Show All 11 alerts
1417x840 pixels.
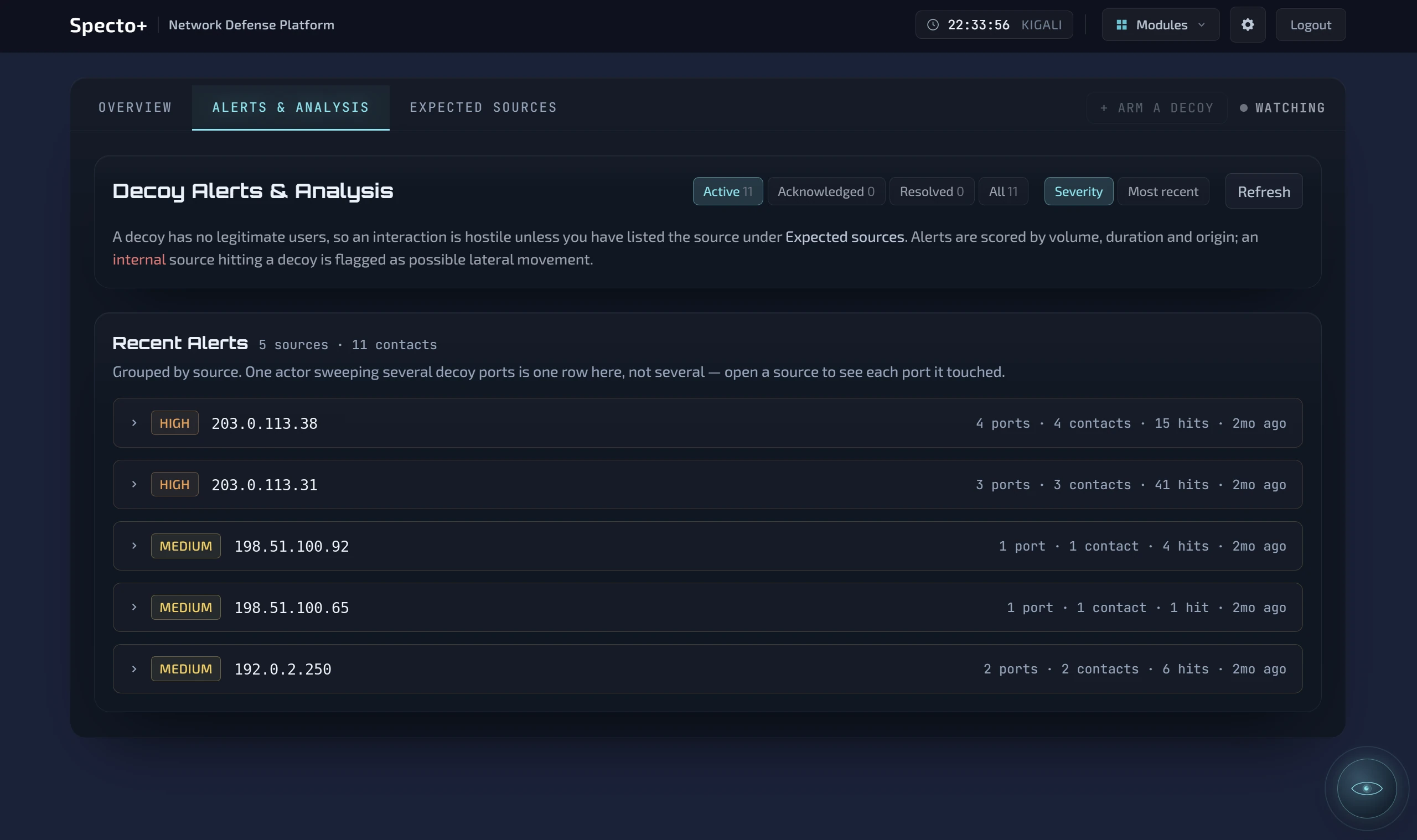coord(1002,191)
